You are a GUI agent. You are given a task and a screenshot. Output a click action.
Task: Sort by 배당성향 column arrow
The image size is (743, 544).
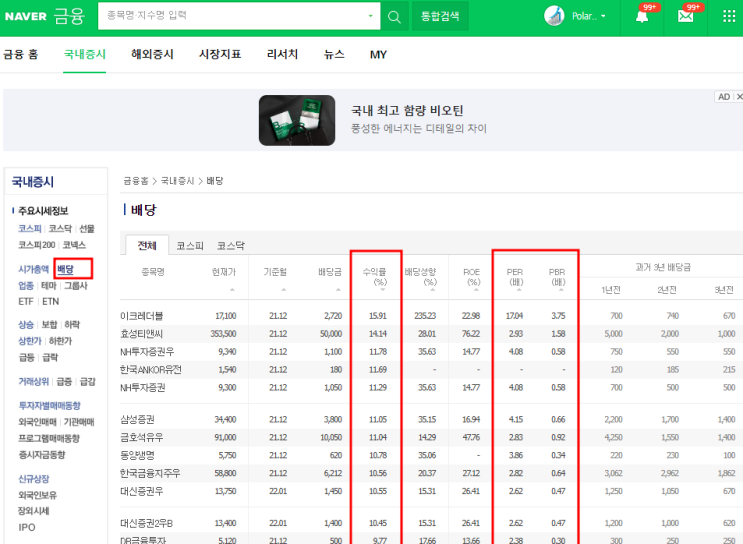(432, 290)
